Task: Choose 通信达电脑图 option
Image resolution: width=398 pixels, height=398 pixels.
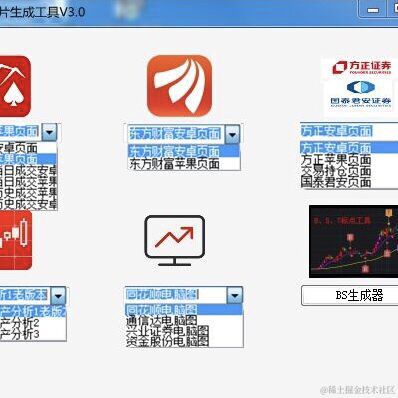Action: point(184,321)
